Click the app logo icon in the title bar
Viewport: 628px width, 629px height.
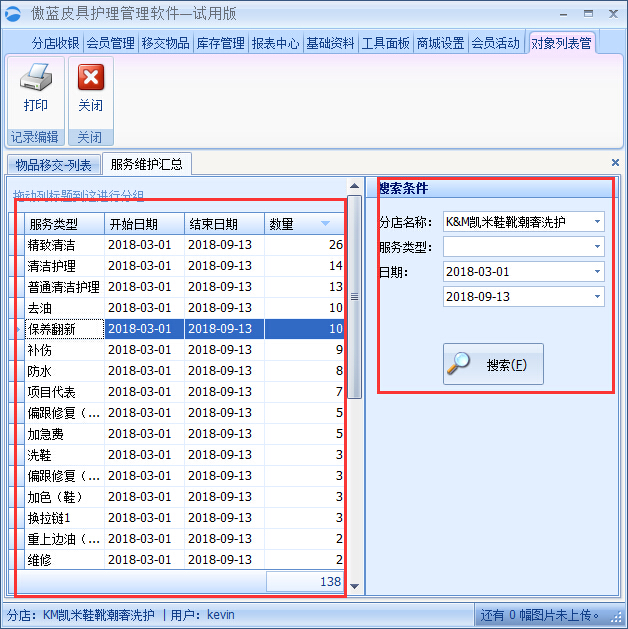14,14
